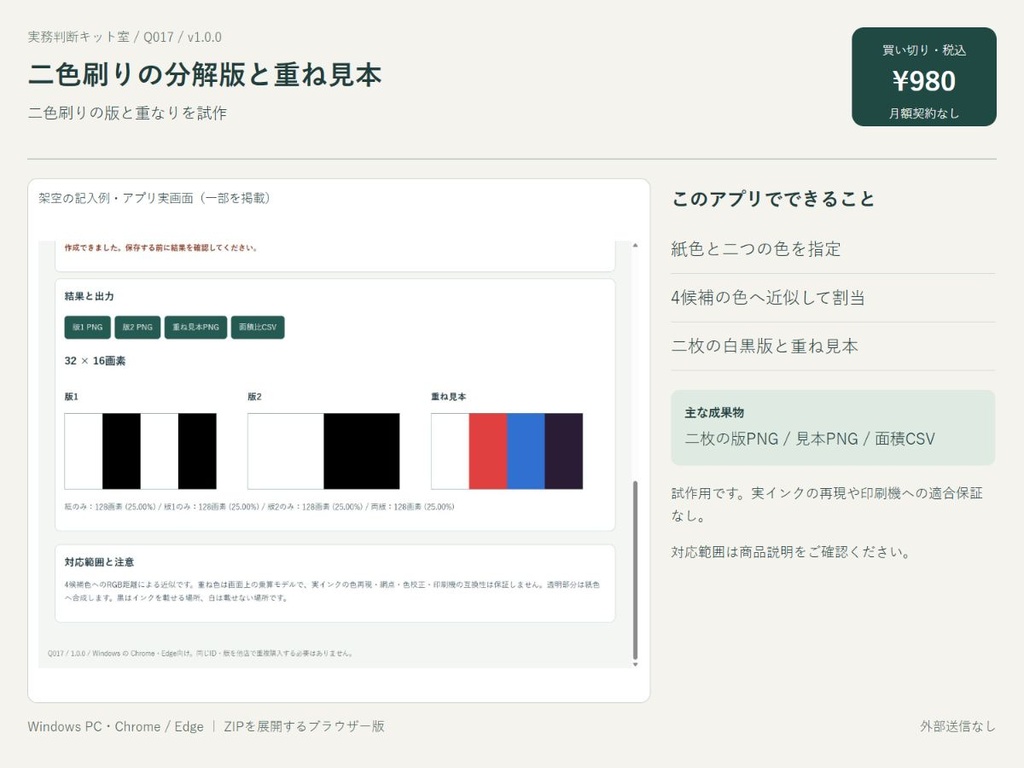Viewport: 1024px width, 768px height.
Task: Click the scrollbar thumb of the app screenshot
Action: (635, 570)
